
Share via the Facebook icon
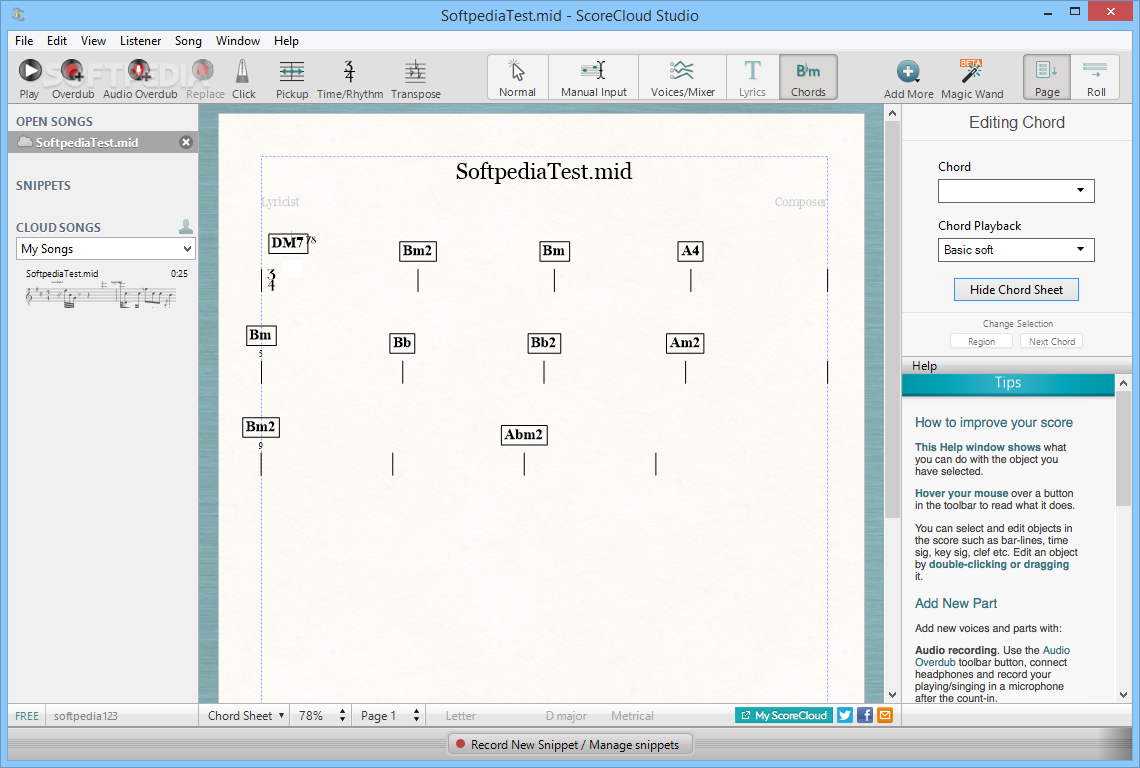point(864,716)
